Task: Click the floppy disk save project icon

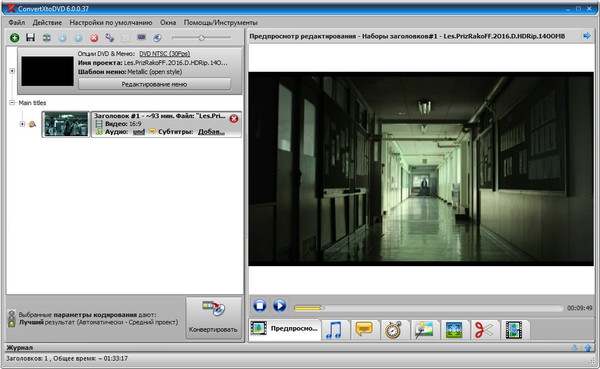Action: tap(30, 38)
